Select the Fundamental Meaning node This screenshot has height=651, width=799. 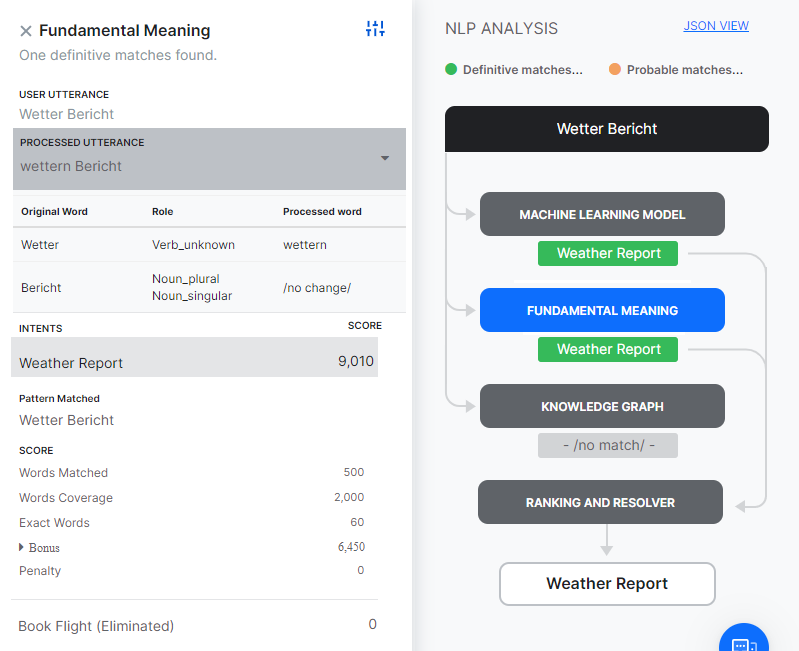[602, 310]
